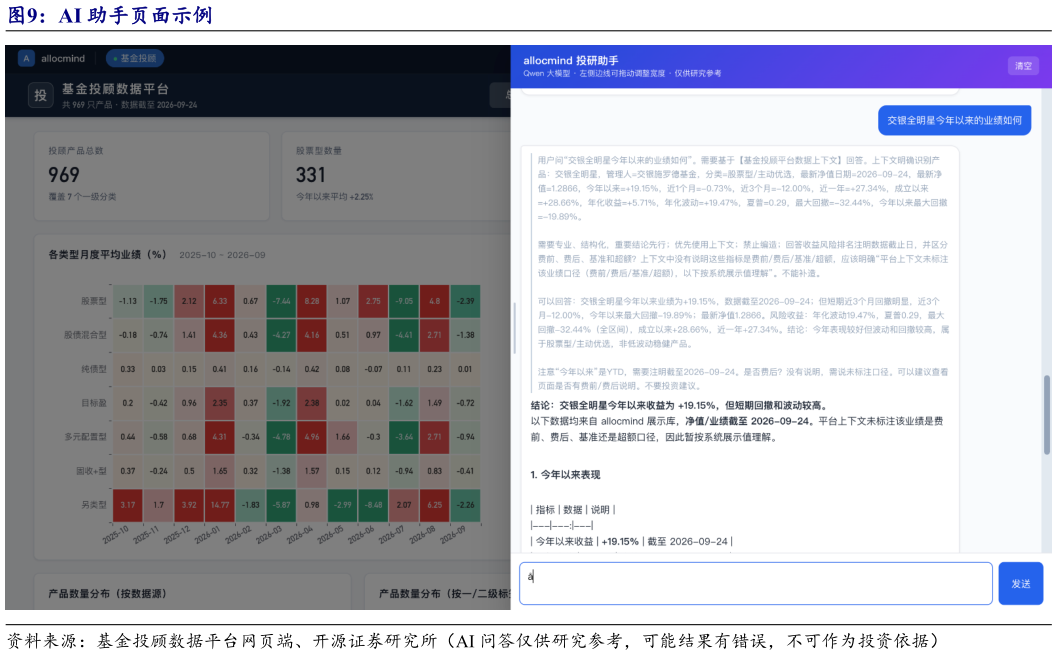Click the 1. 今年以来表现 heading in reply
The image size is (1057, 655).
pyautogui.click(x=565, y=475)
